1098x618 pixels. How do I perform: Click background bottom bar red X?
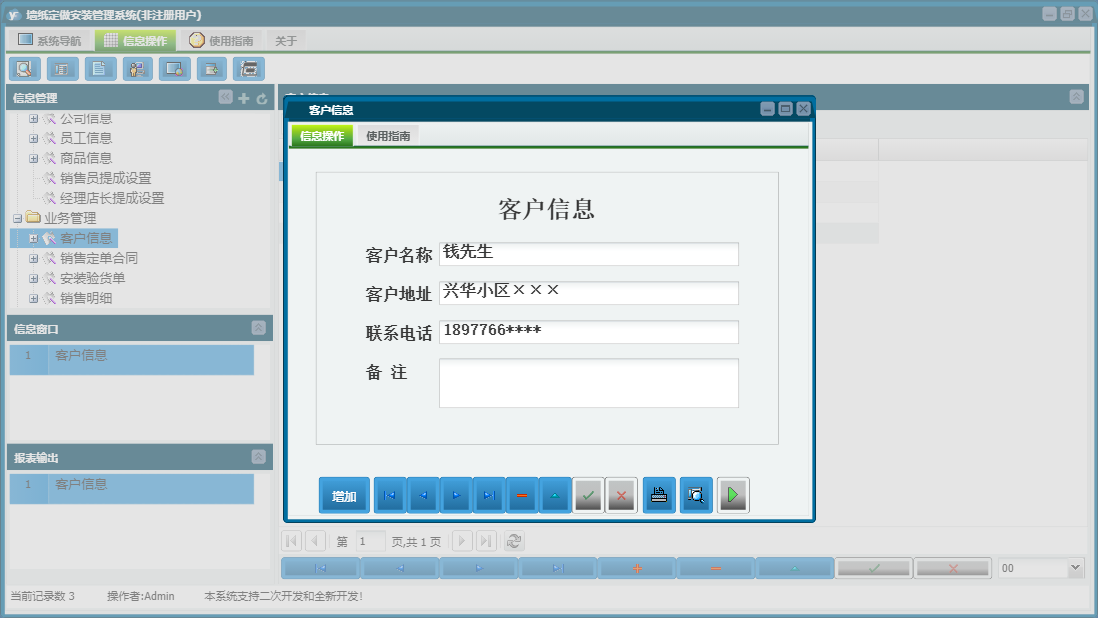(953, 568)
